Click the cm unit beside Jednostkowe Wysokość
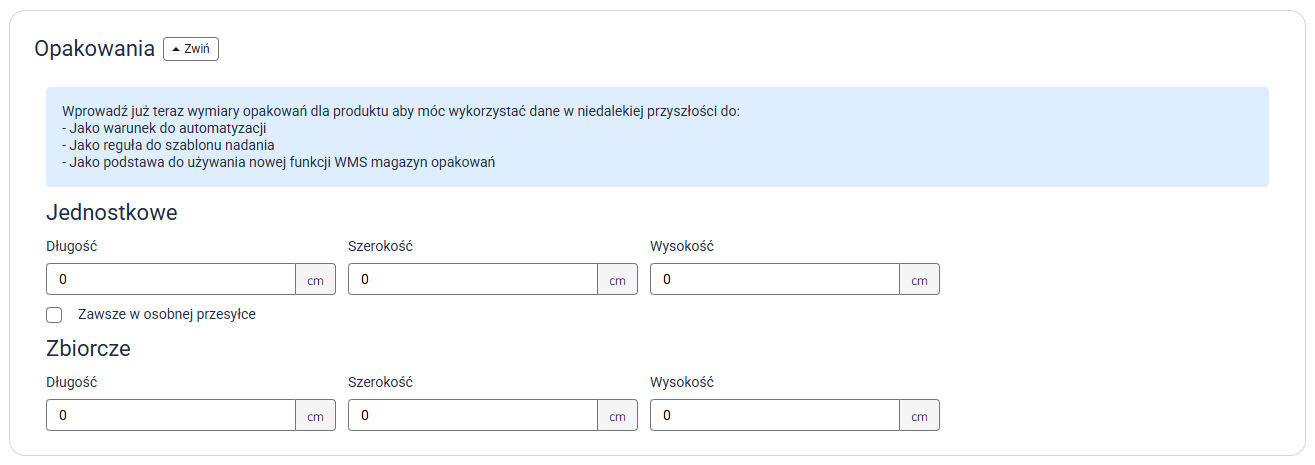The image size is (1315, 465). click(919, 280)
